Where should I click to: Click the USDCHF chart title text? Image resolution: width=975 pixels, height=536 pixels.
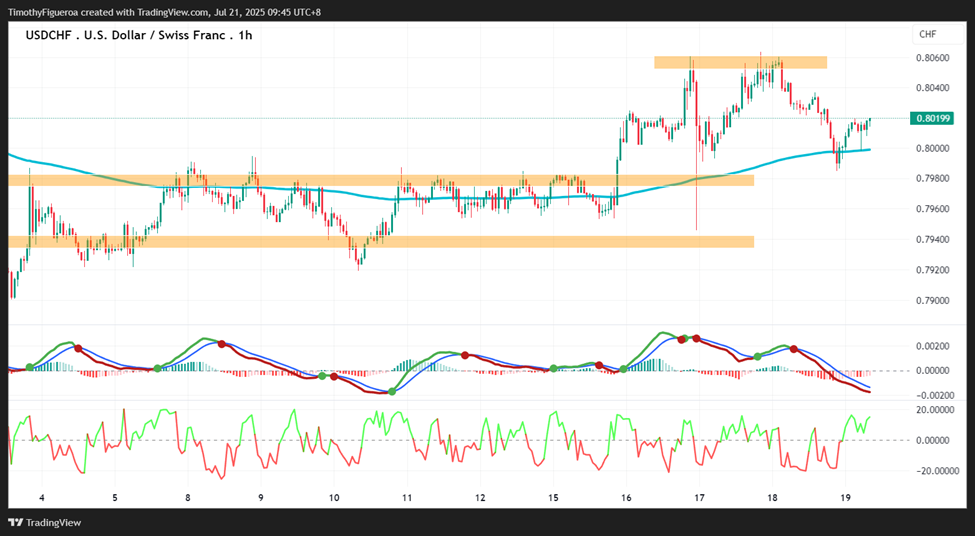point(139,35)
